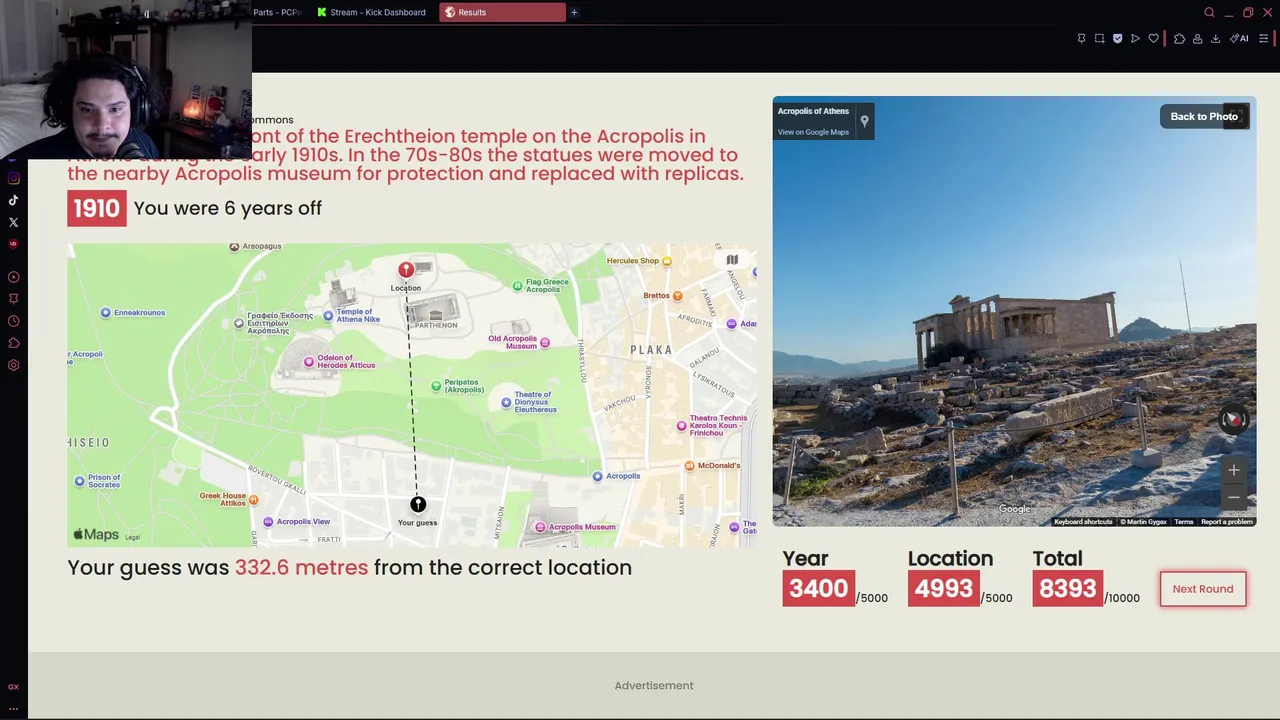Open the Easy Setup sliders icon
1280x720 pixels.
point(1263,39)
